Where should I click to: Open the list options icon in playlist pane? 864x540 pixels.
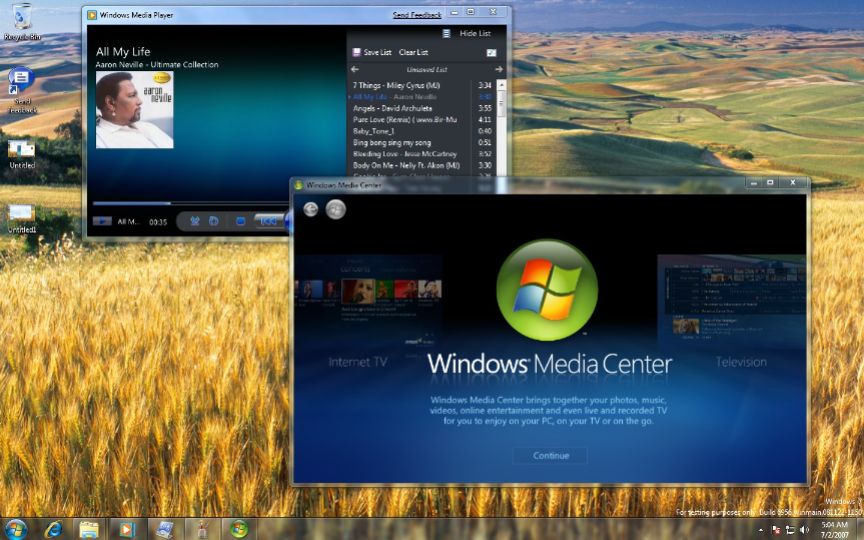(x=491, y=52)
